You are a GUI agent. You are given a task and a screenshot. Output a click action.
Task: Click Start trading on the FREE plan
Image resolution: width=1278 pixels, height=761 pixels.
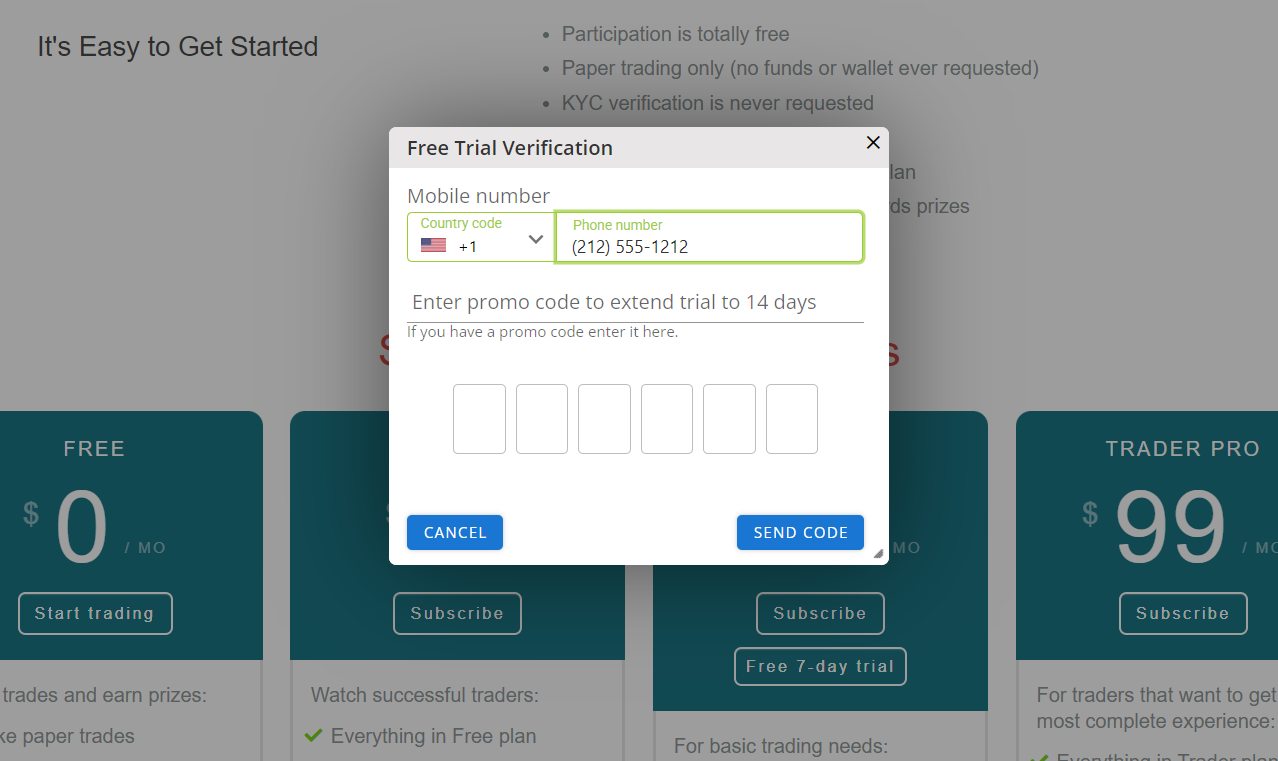[95, 613]
